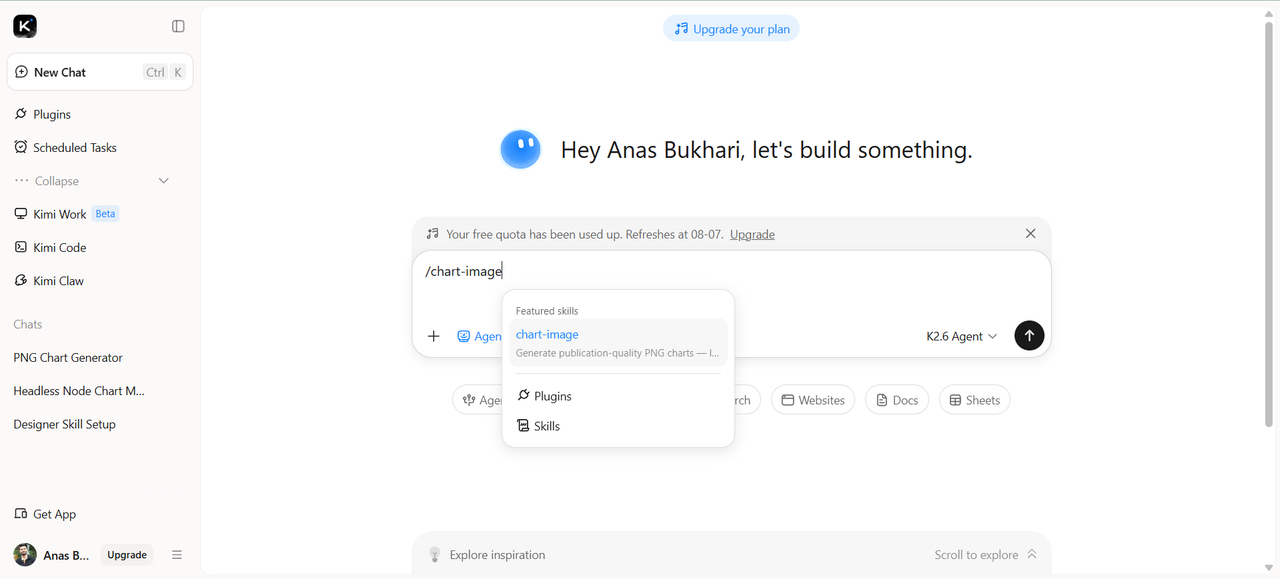Start a New Chat

coord(100,72)
